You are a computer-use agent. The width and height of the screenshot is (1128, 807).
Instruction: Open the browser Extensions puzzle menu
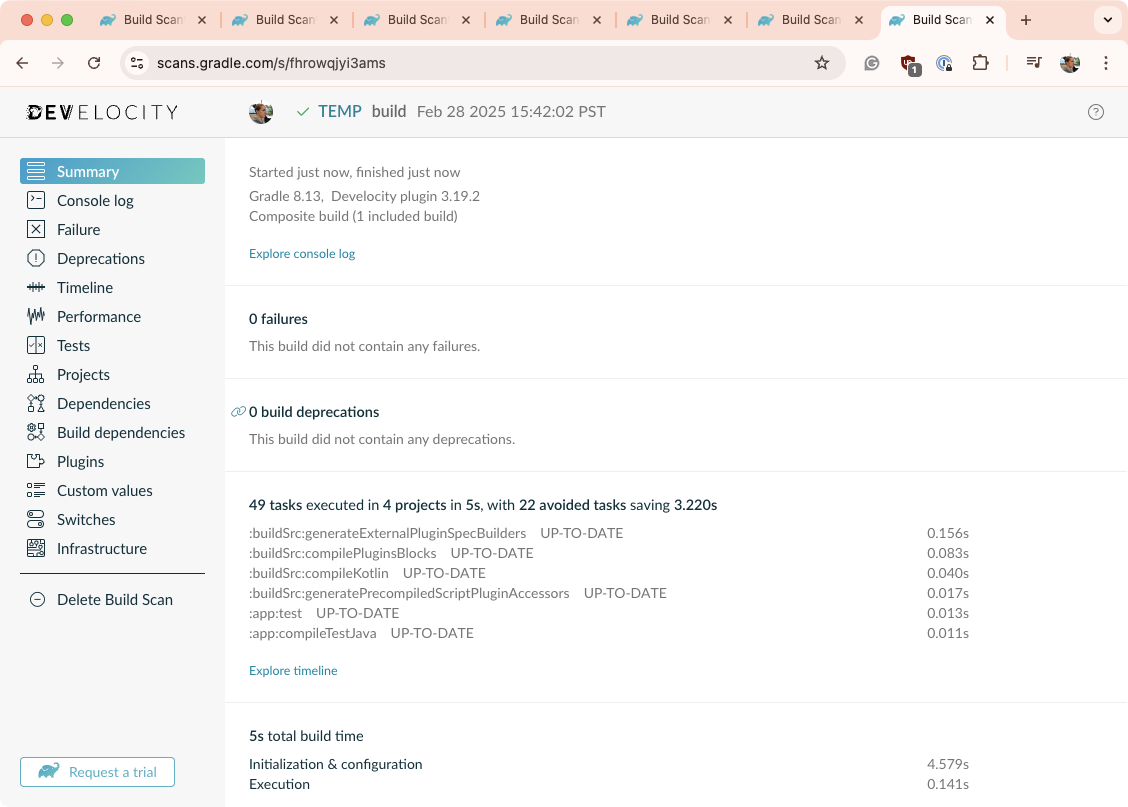980,63
